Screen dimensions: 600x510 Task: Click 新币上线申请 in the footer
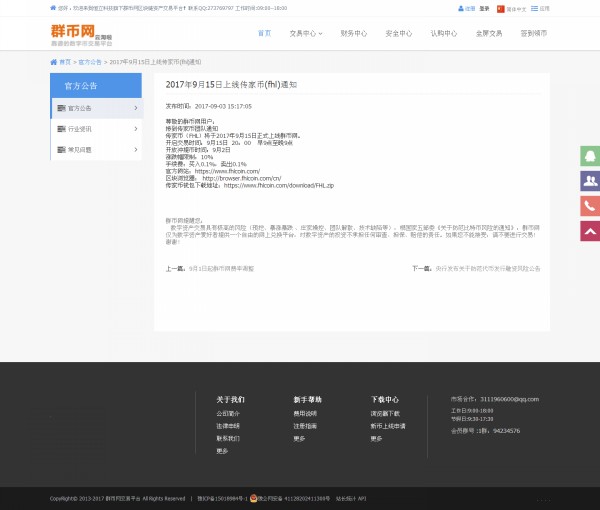coord(388,426)
